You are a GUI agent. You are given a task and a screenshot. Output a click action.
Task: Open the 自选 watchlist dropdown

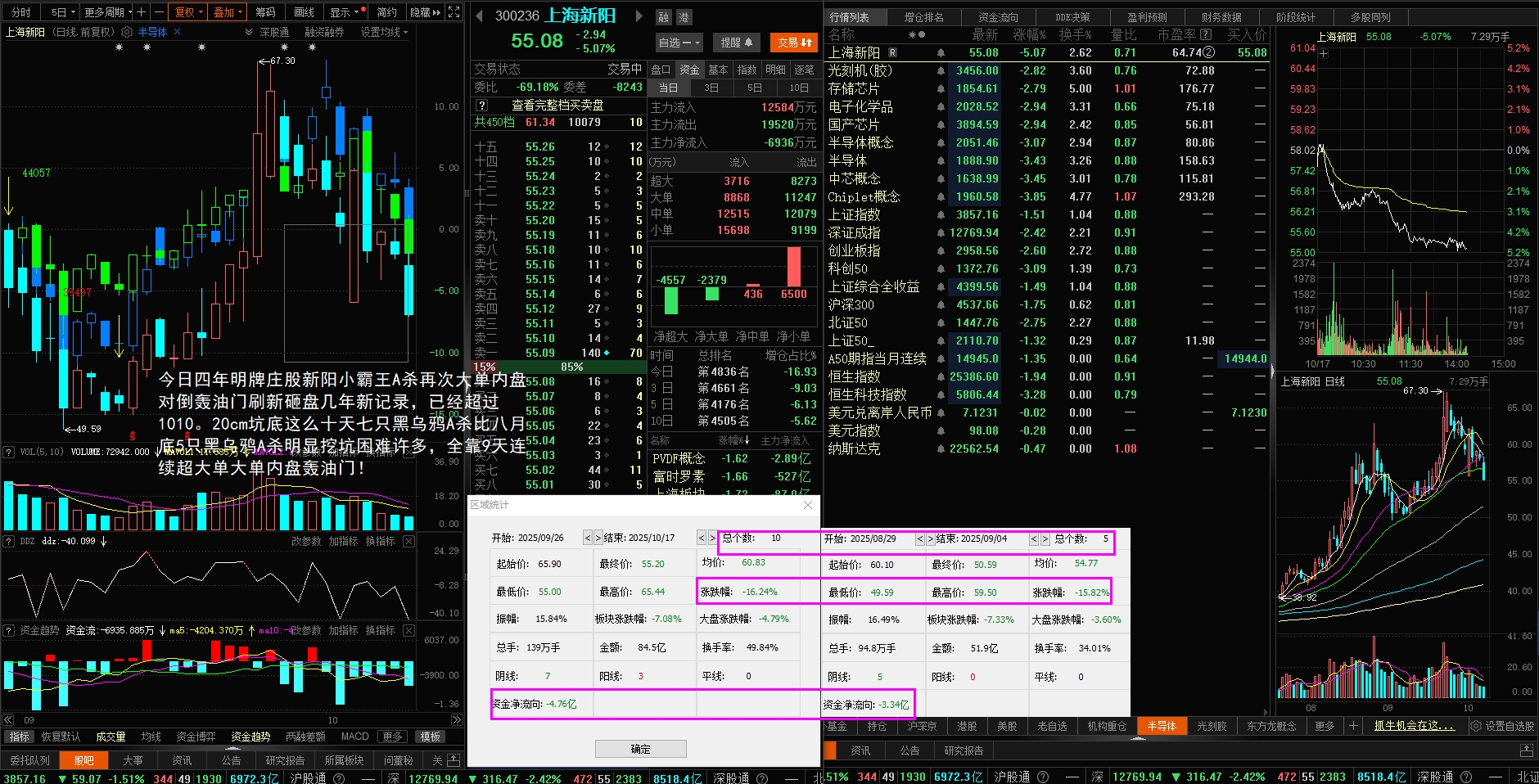click(679, 43)
